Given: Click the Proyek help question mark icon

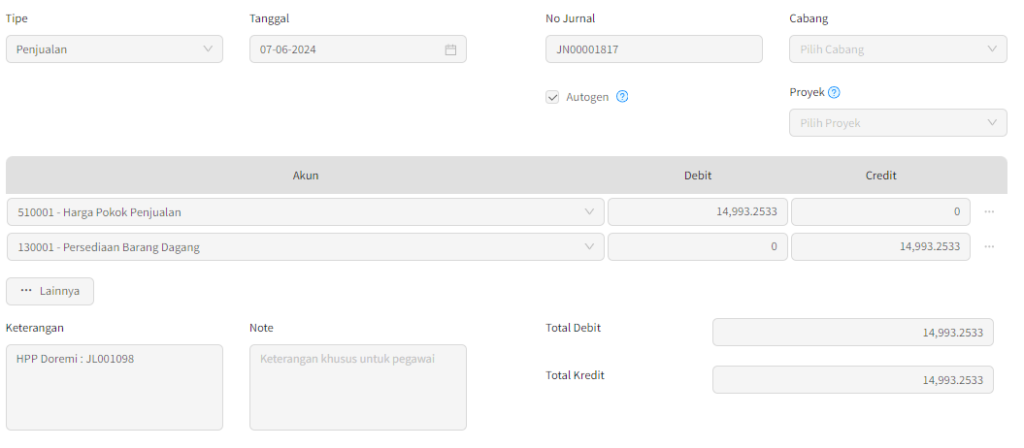Looking at the screenshot, I should pos(834,92).
